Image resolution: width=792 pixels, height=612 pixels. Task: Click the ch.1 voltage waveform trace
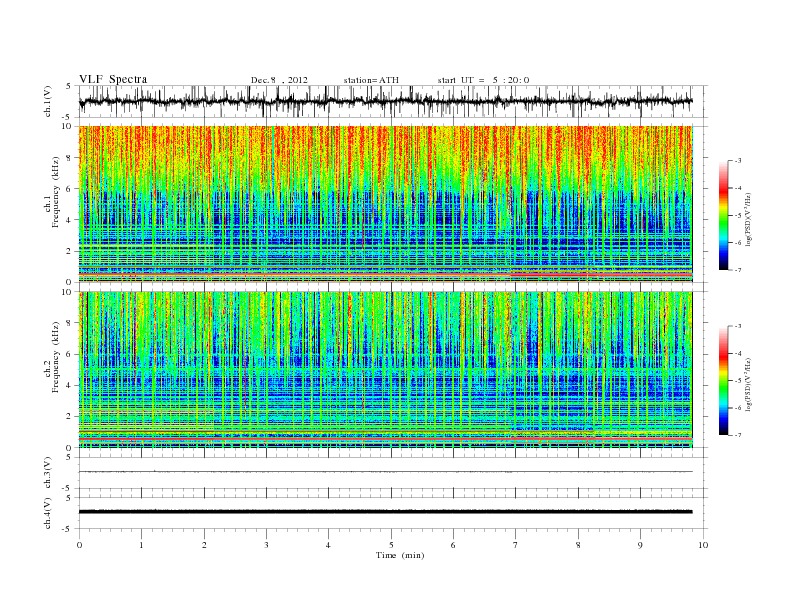point(386,101)
